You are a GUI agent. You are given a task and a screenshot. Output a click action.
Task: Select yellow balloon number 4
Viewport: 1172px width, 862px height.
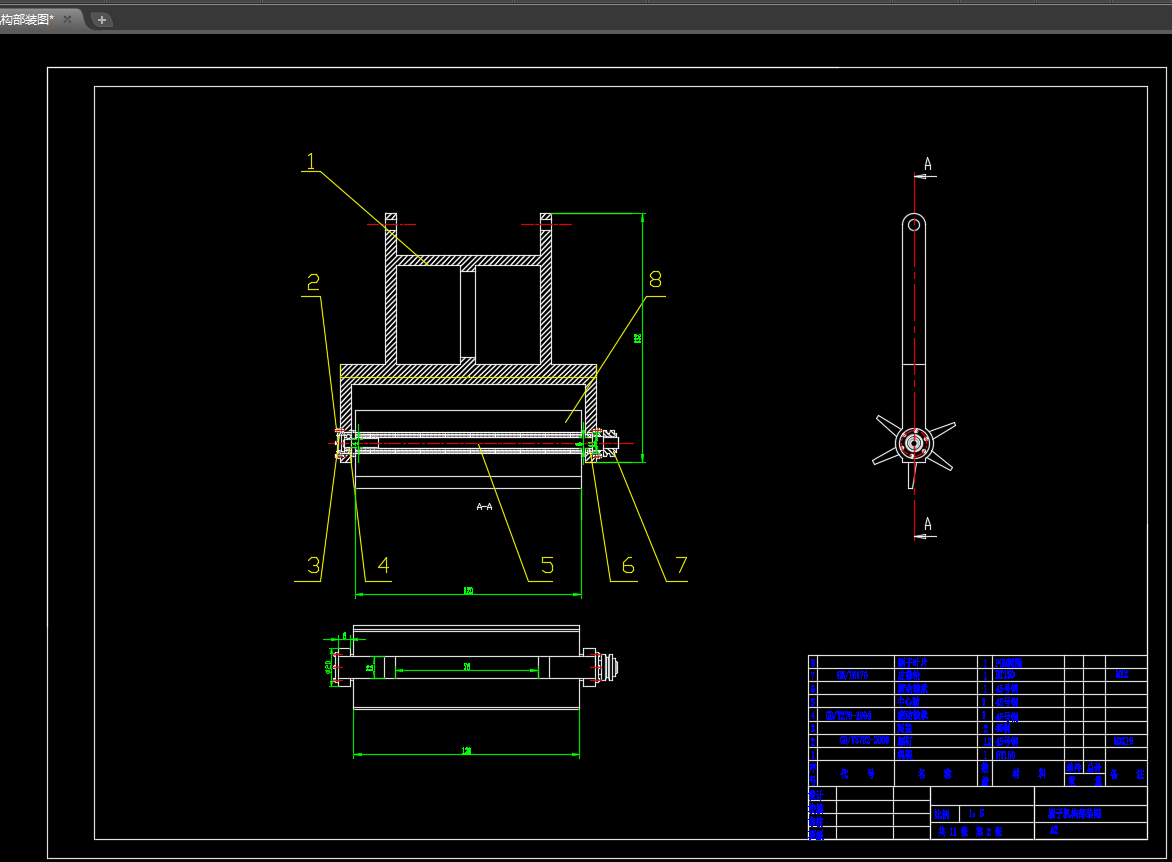(x=383, y=565)
